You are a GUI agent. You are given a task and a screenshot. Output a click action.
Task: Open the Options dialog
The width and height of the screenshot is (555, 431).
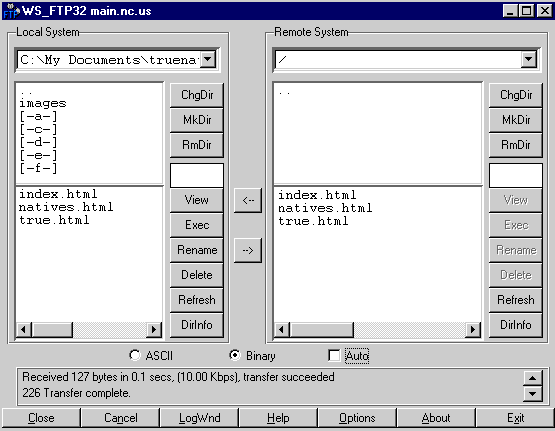point(357,418)
